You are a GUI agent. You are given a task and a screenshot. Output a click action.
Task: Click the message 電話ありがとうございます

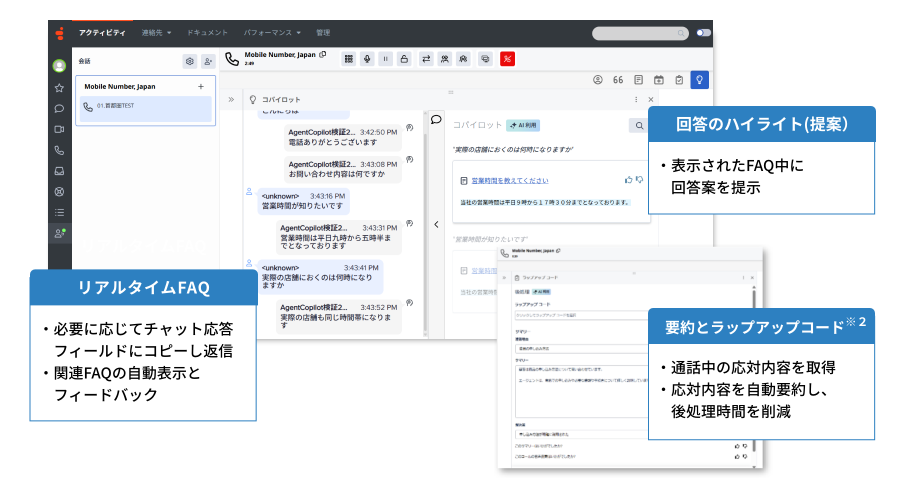[x=343, y=137]
